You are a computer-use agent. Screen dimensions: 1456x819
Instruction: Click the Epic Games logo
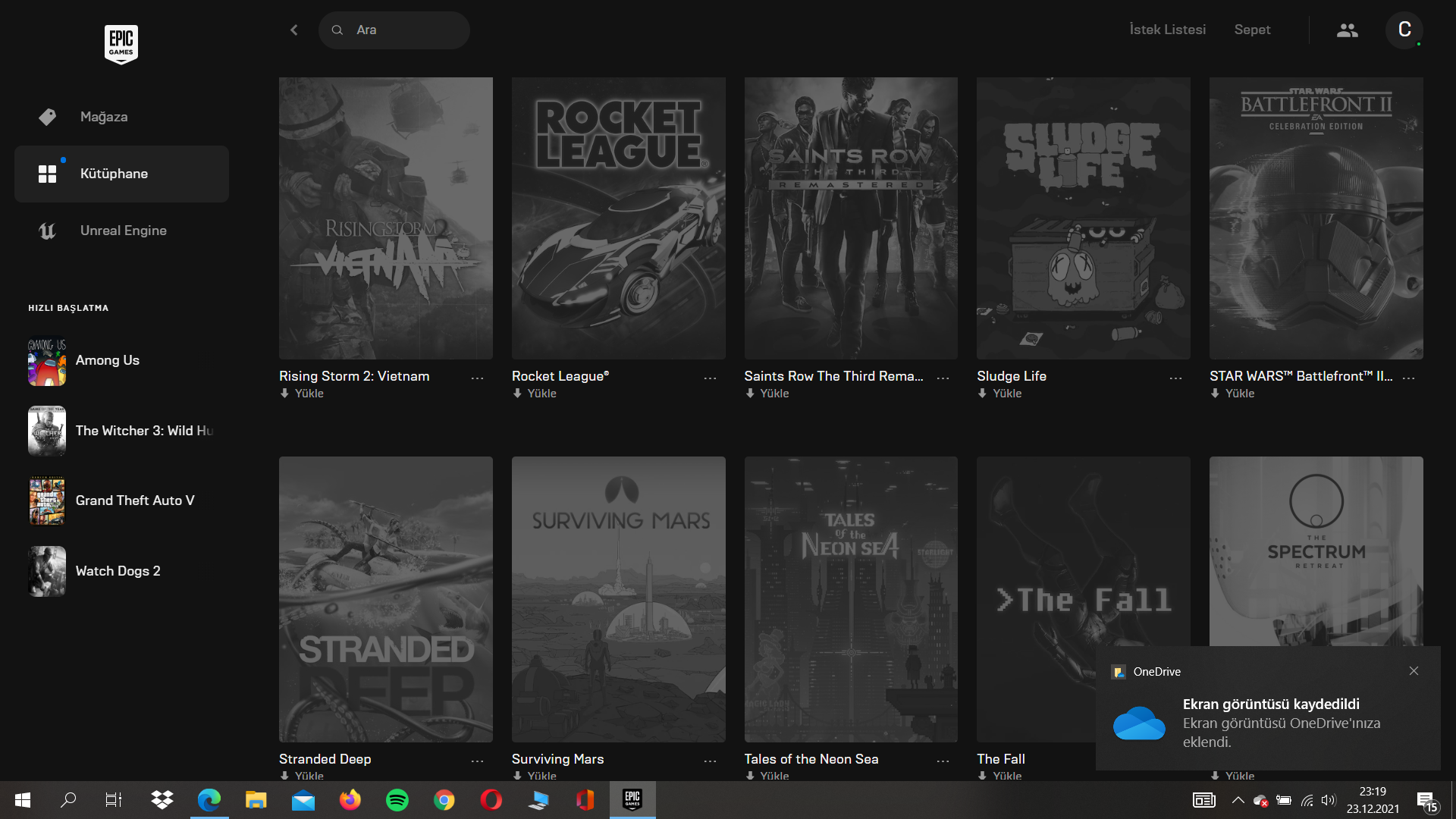tap(121, 44)
